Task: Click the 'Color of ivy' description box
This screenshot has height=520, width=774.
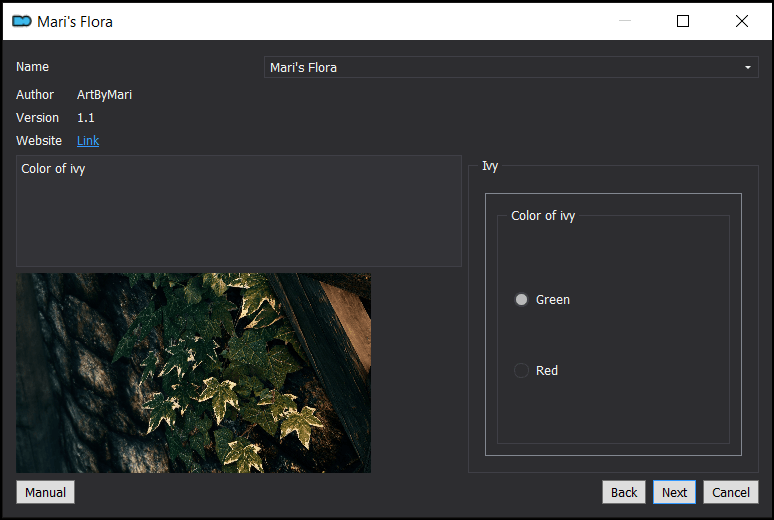Action: pyautogui.click(x=239, y=211)
